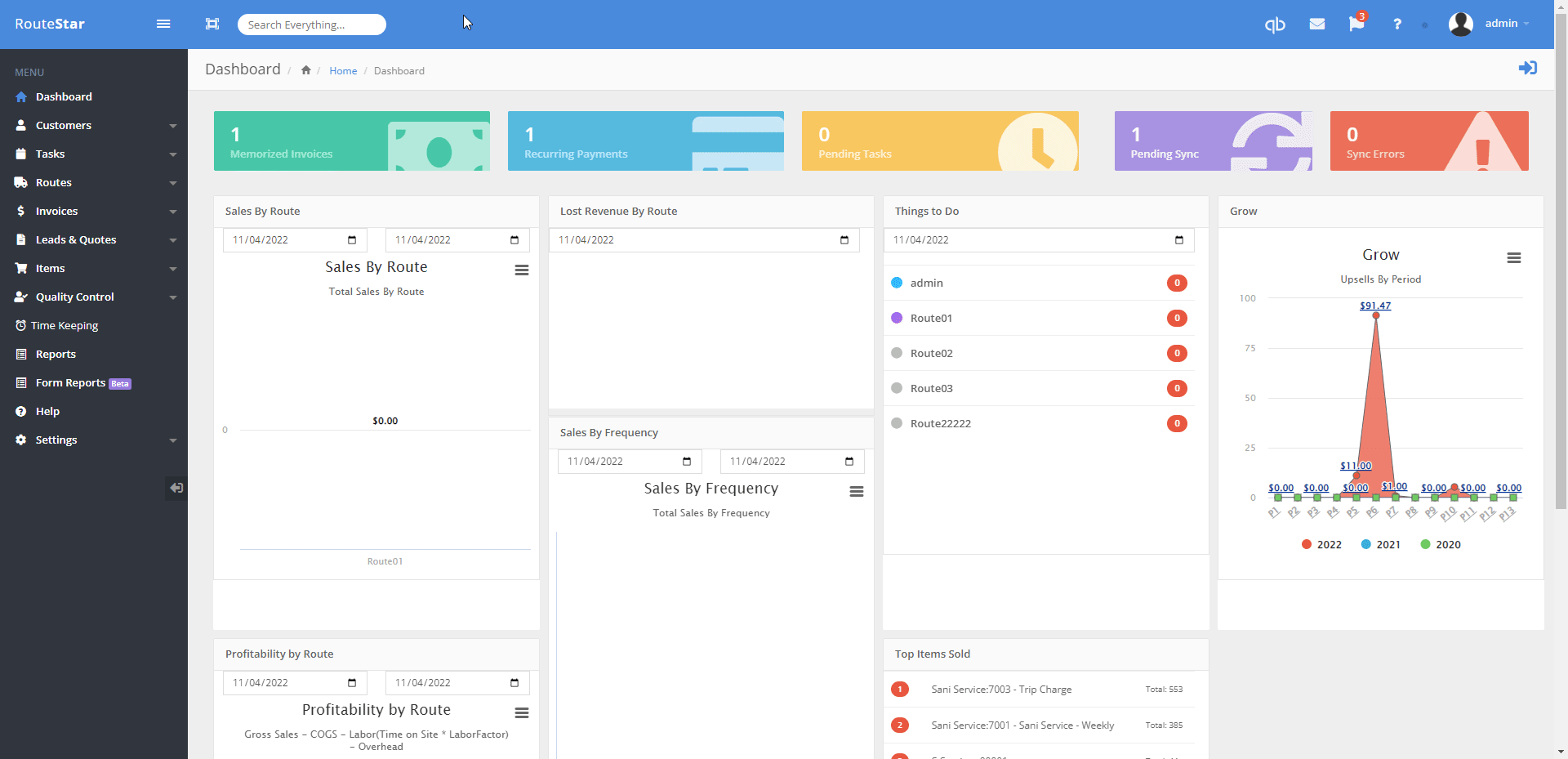Collapse the sidebar with hamburger icon

pyautogui.click(x=163, y=24)
